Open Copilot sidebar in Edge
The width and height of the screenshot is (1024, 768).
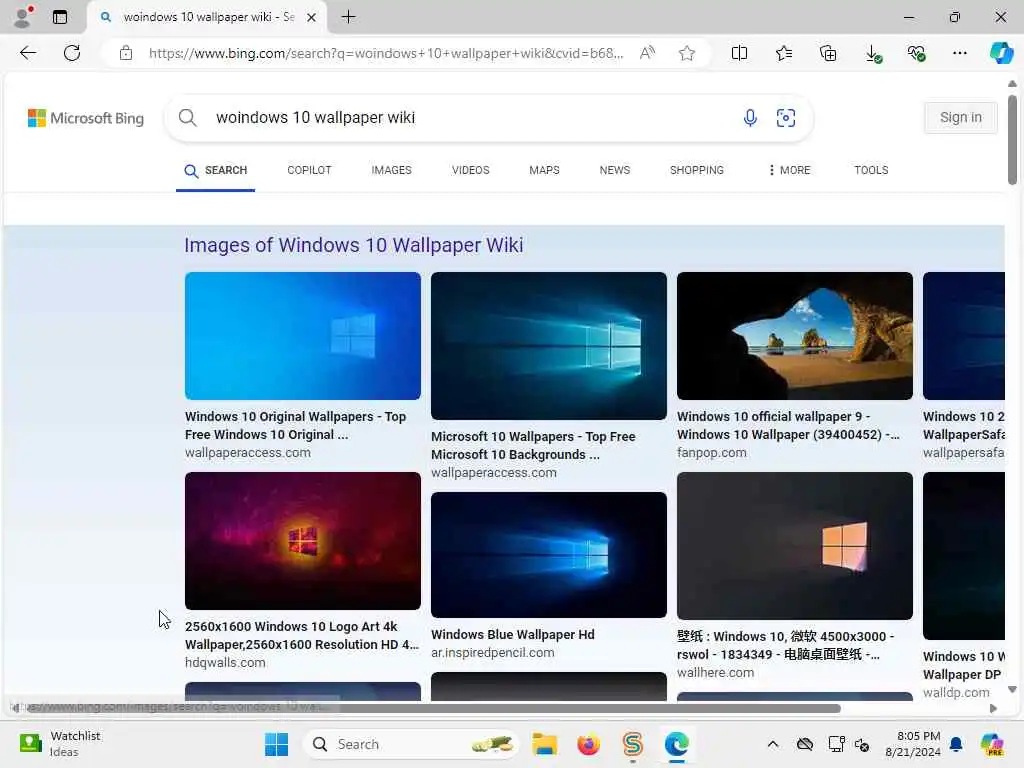point(1000,53)
